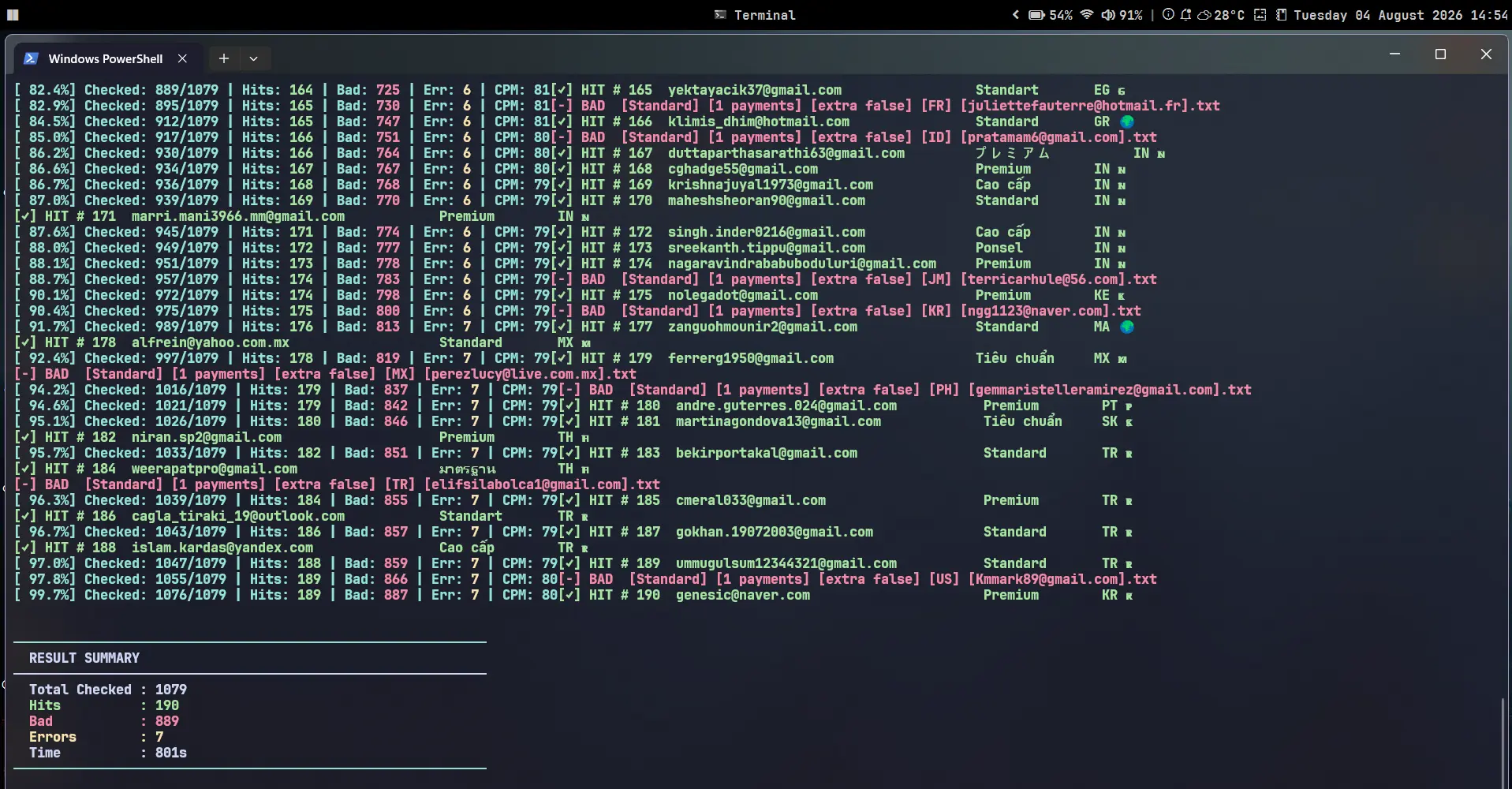The image size is (1512, 789).
Task: Click the 'HIT # 190' entry
Action: pyautogui.click(x=625, y=595)
